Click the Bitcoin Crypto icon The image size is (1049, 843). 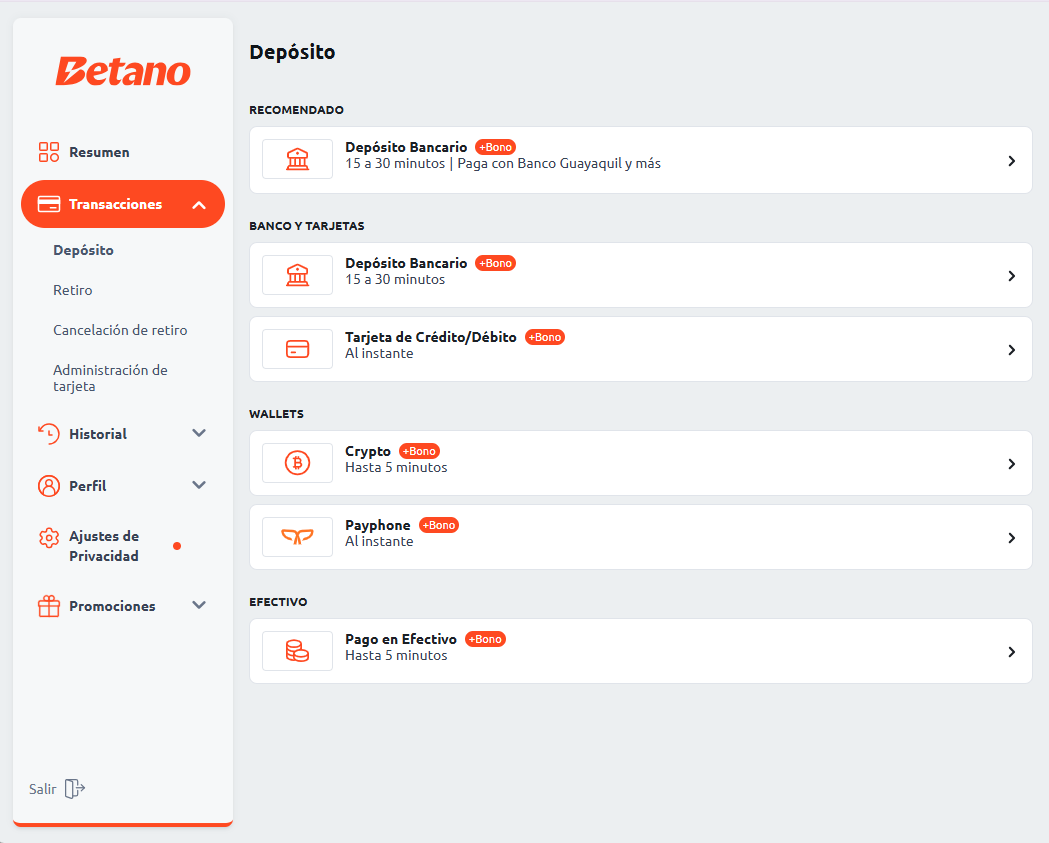point(298,463)
